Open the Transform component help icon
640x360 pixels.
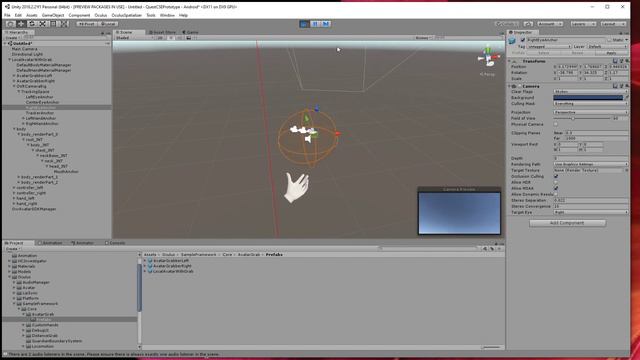coord(615,61)
